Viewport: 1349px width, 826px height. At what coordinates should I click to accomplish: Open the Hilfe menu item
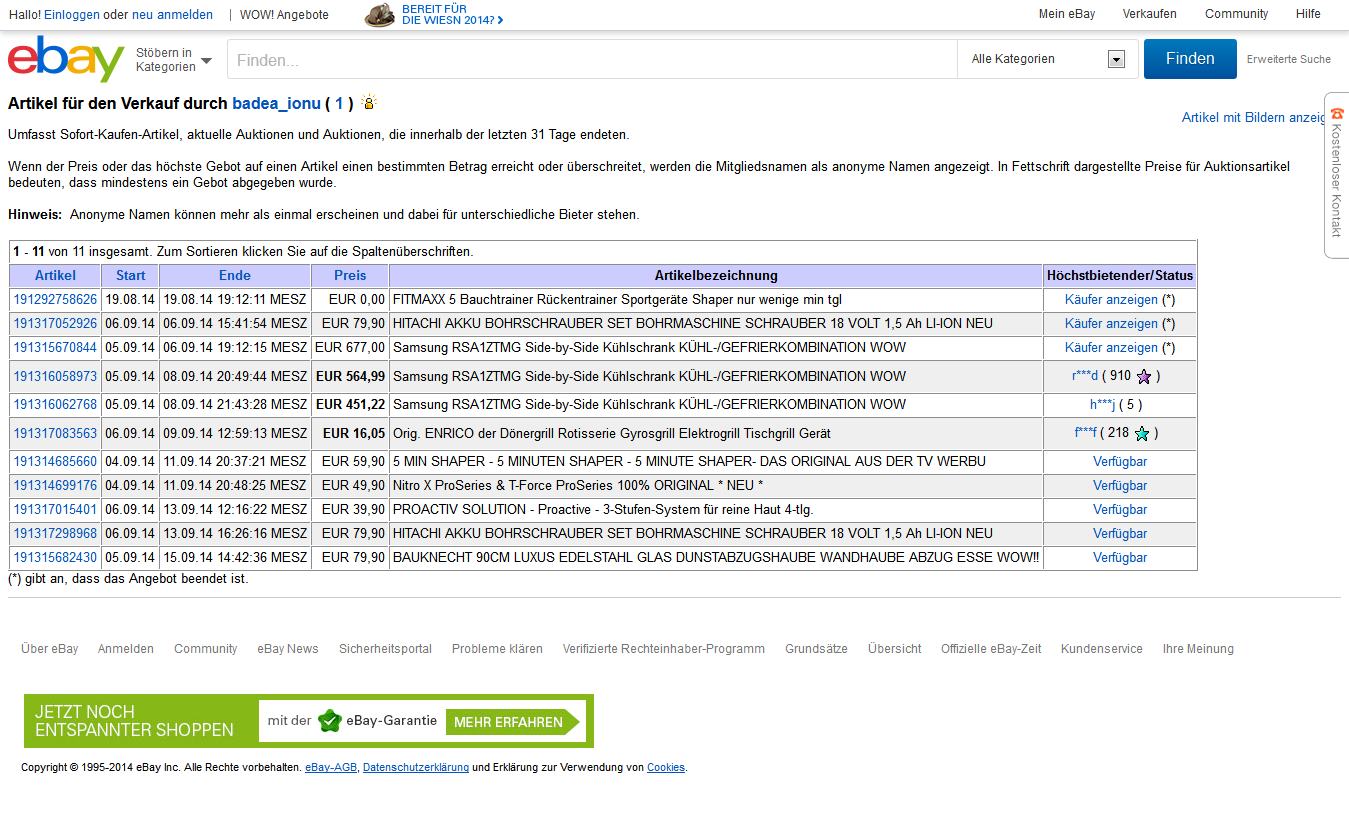click(1308, 14)
